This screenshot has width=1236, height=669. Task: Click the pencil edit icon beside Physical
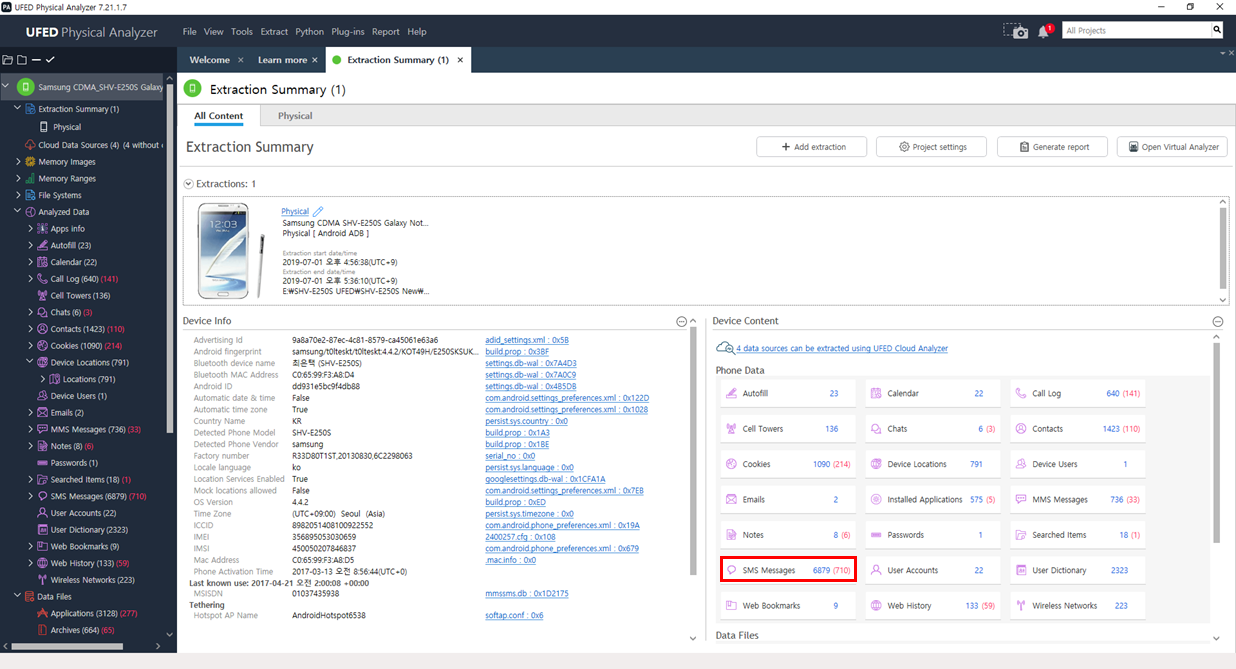pyautogui.click(x=318, y=212)
